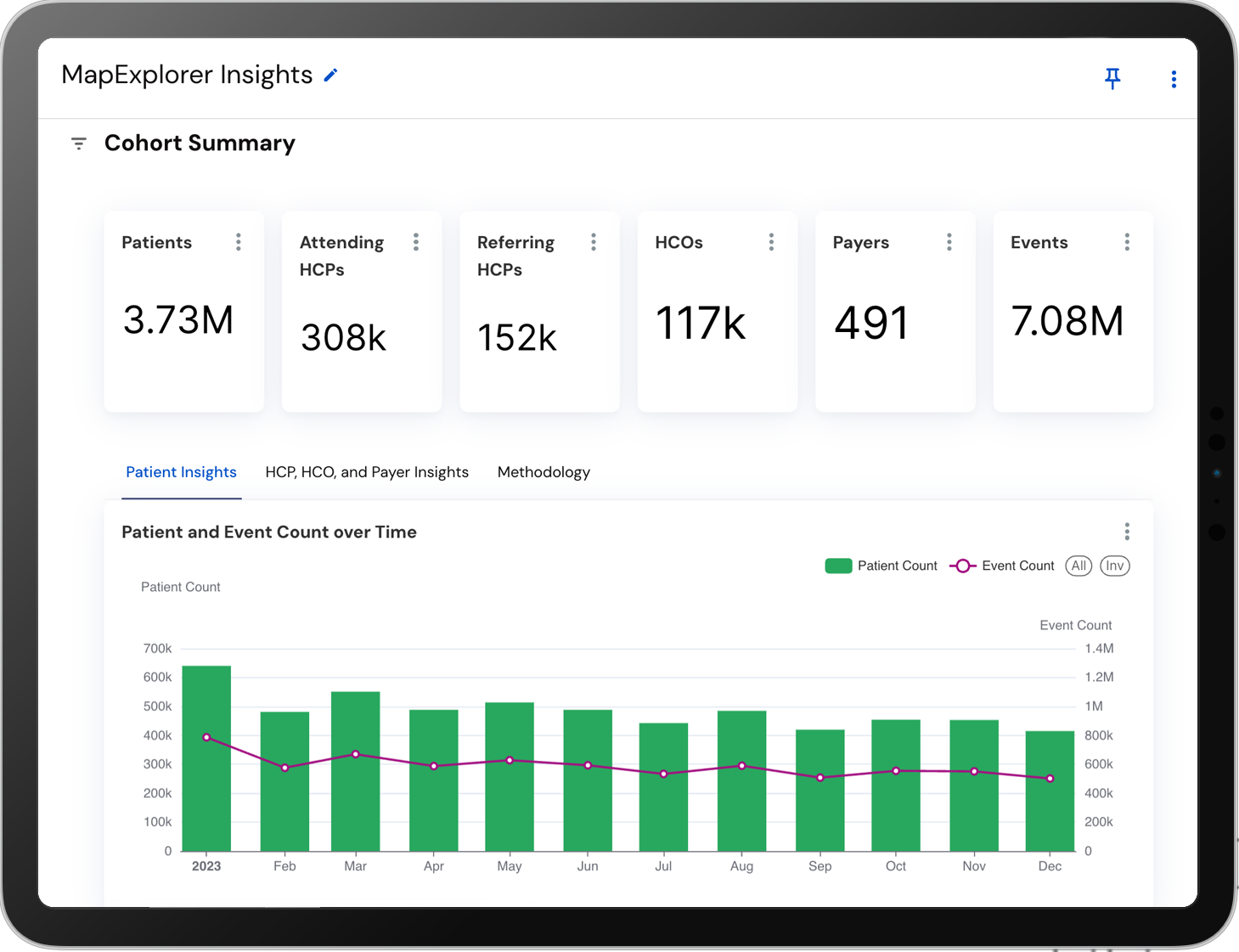Open the Referring HCPs card options menu
This screenshot has height=952, width=1239.
coord(594,242)
